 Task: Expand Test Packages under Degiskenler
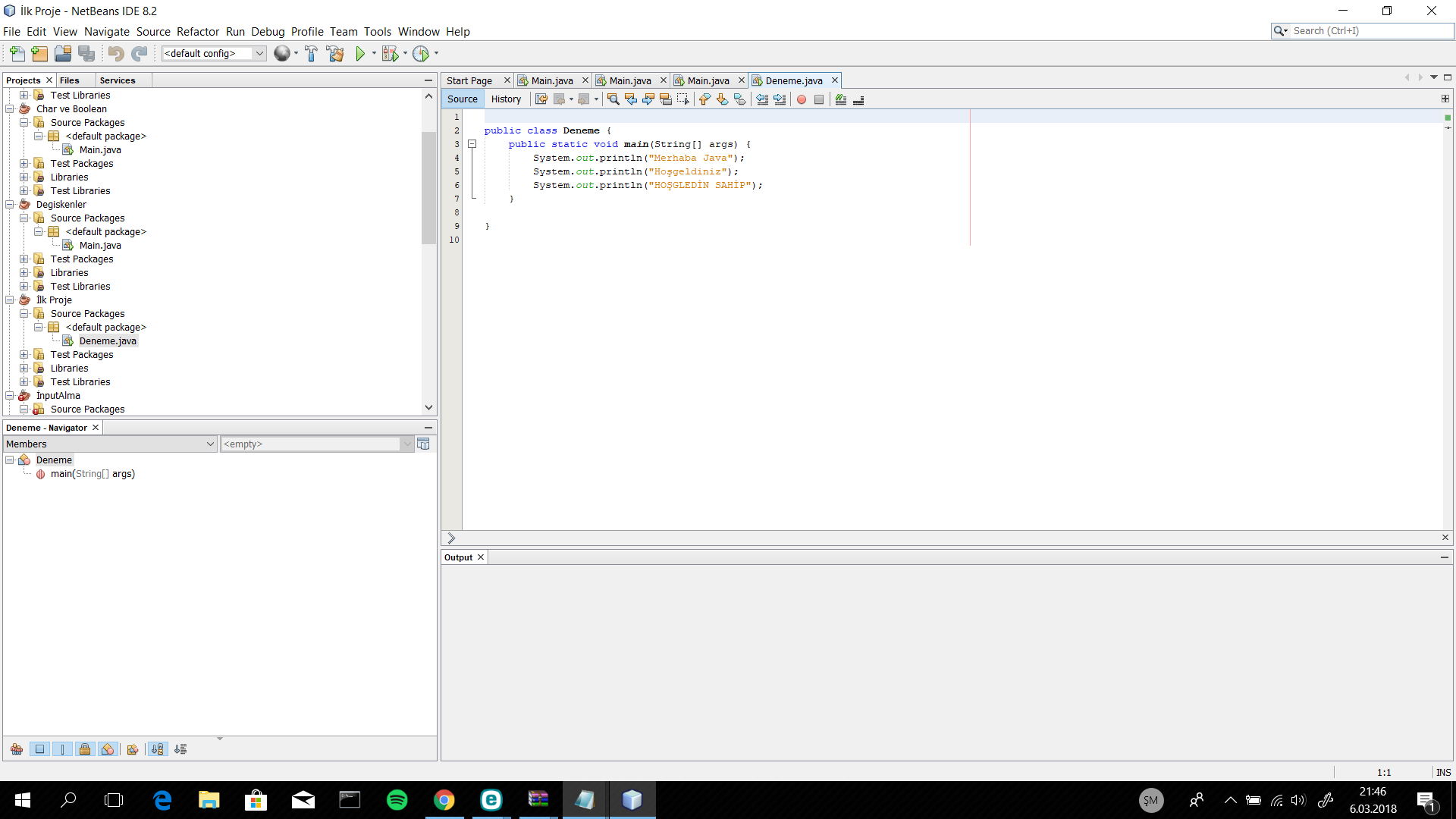24,259
